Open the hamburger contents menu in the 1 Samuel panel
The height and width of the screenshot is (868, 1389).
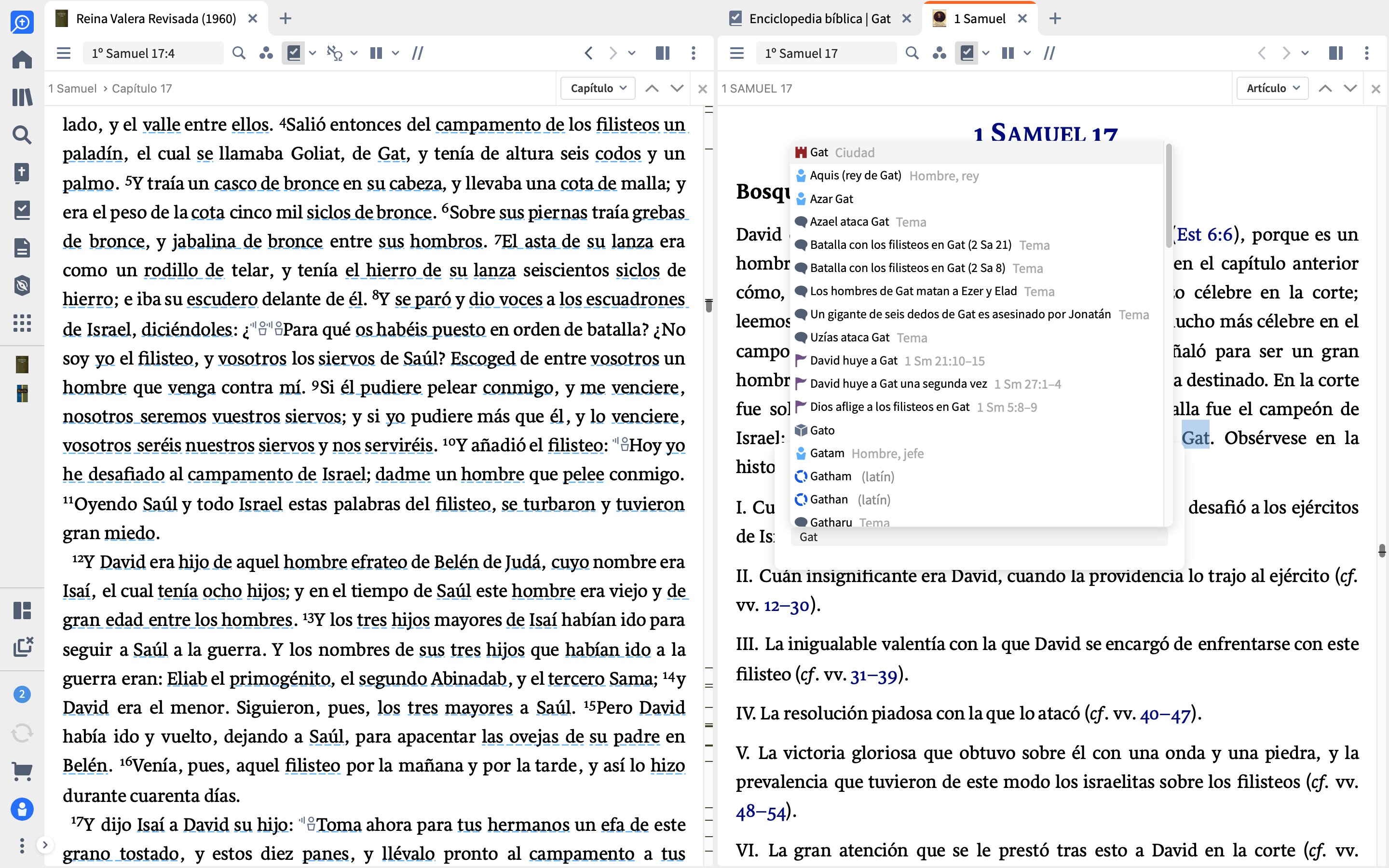coord(737,54)
